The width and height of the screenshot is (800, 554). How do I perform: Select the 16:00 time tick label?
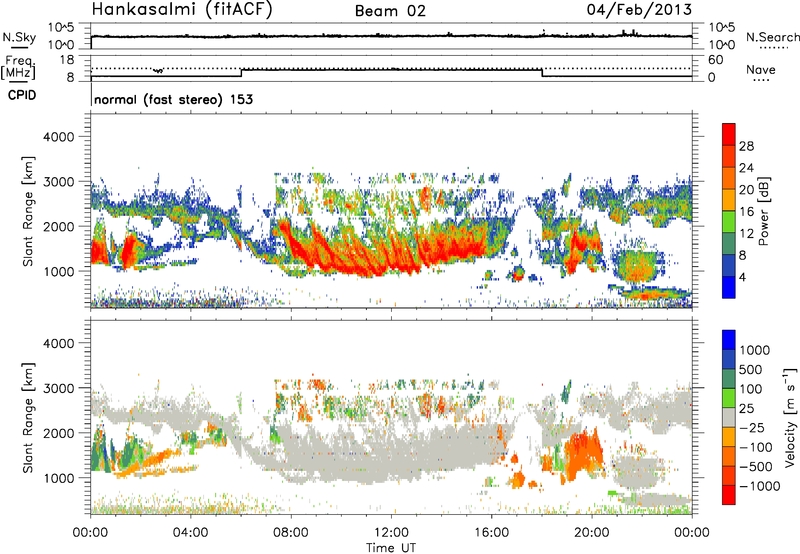[491, 533]
